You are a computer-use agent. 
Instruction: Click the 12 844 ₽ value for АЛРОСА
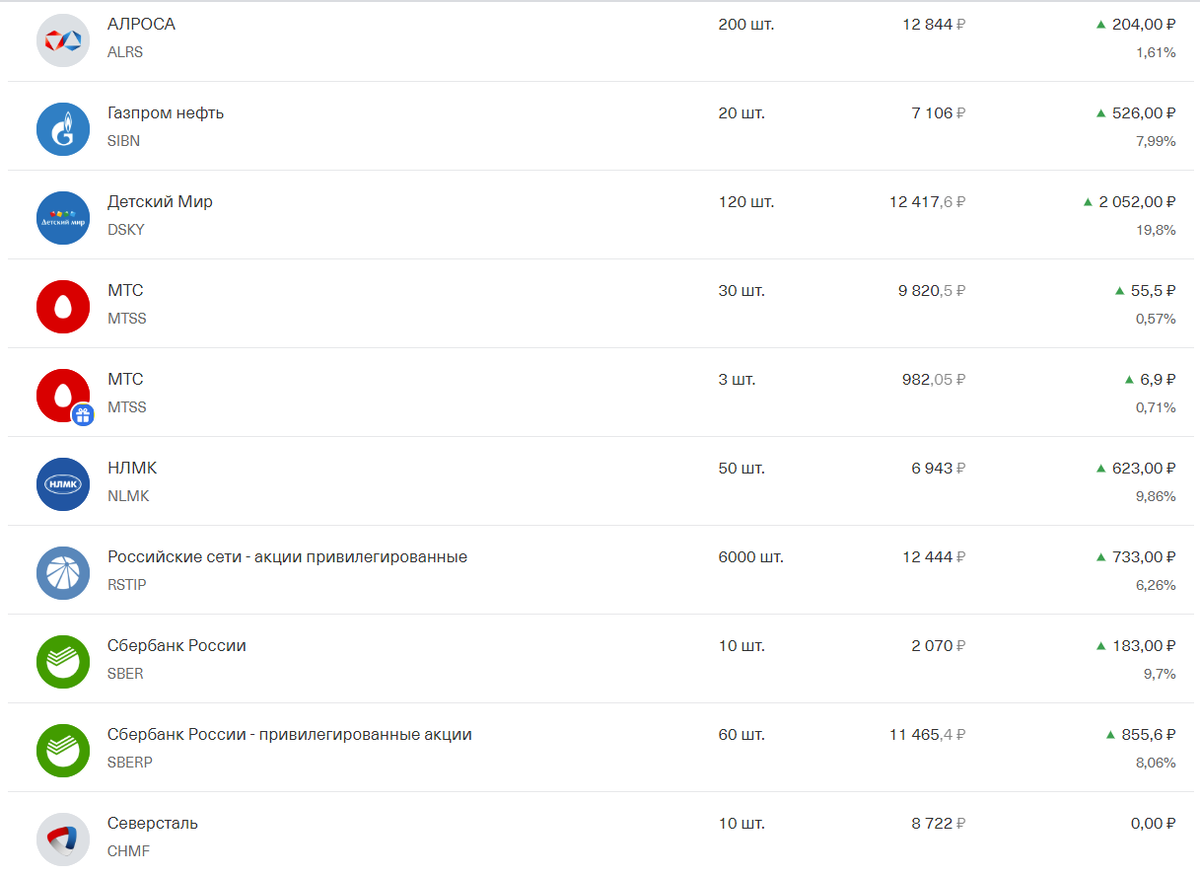pos(934,24)
